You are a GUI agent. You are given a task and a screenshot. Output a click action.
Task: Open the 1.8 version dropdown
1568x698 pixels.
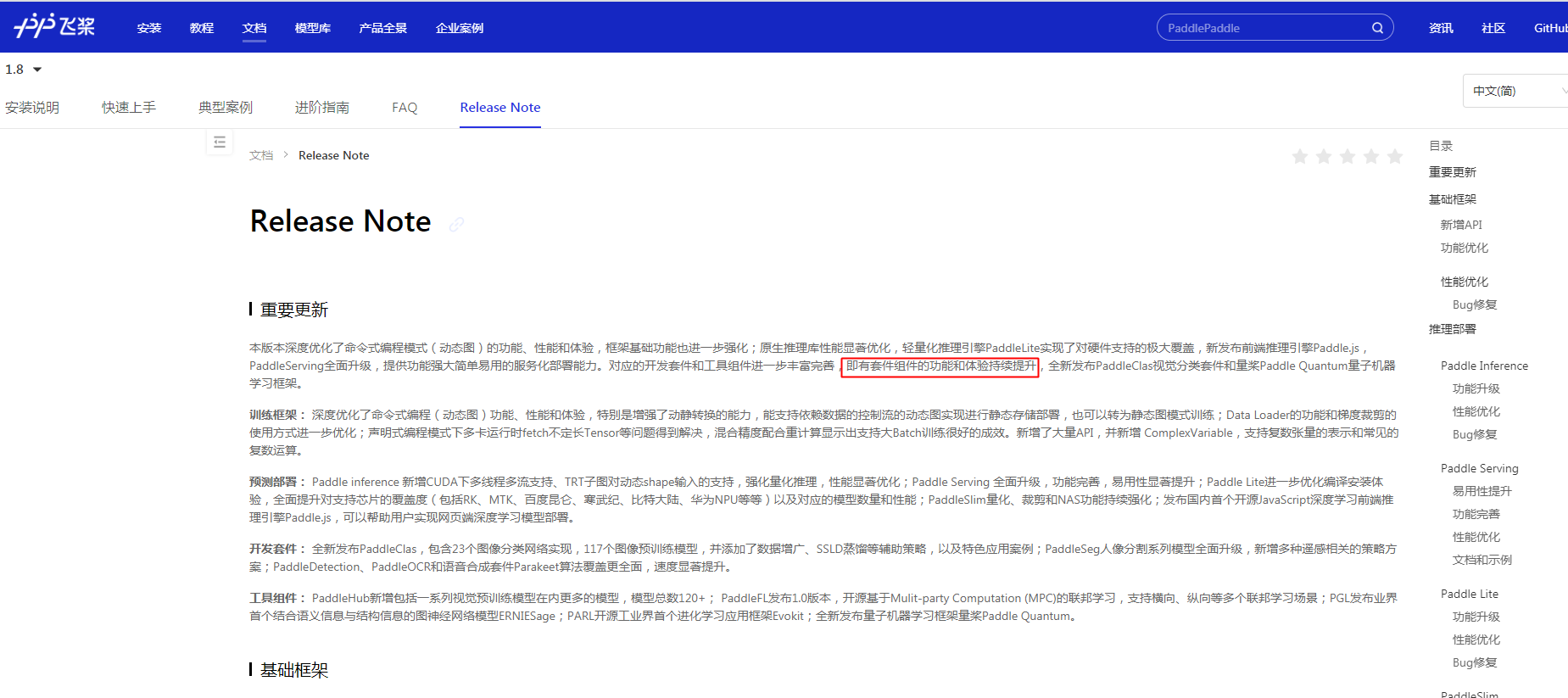point(24,70)
